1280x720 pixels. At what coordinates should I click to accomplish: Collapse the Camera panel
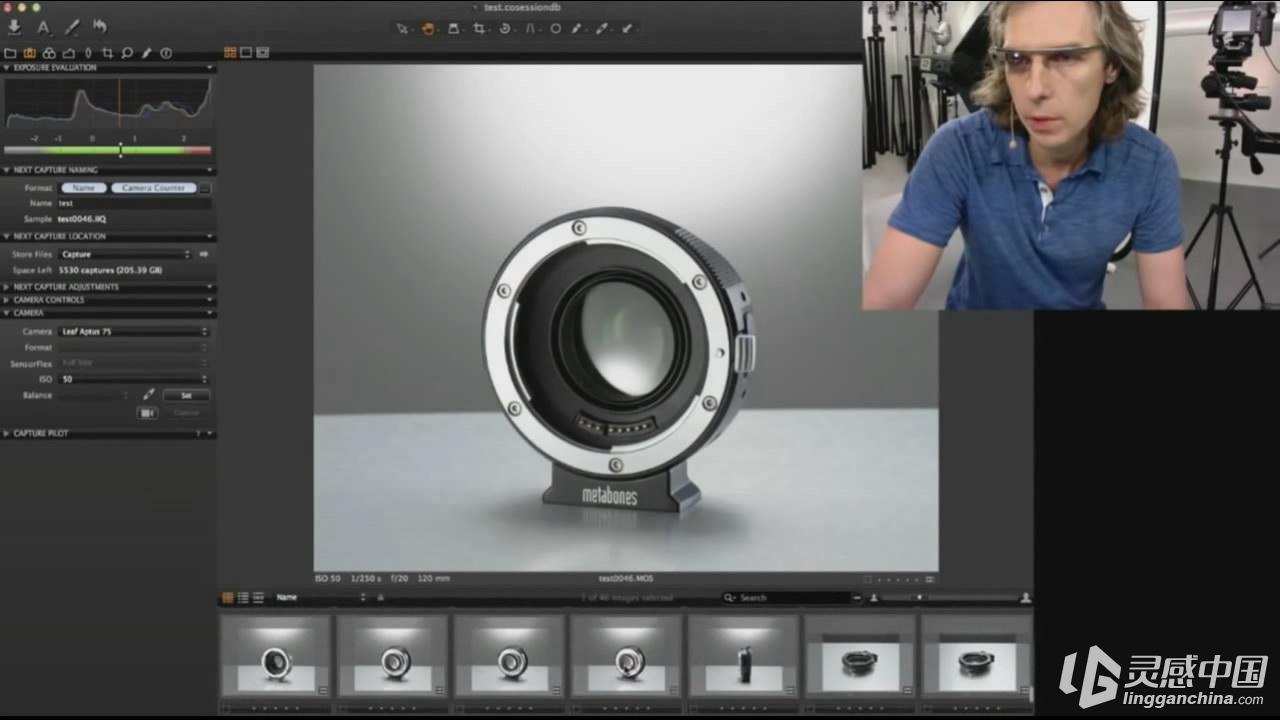point(7,313)
